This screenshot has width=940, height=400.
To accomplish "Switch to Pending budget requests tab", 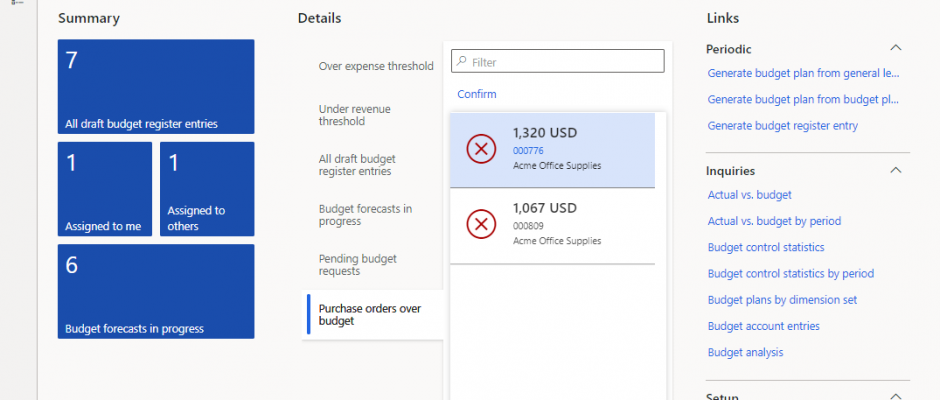I will [x=357, y=264].
